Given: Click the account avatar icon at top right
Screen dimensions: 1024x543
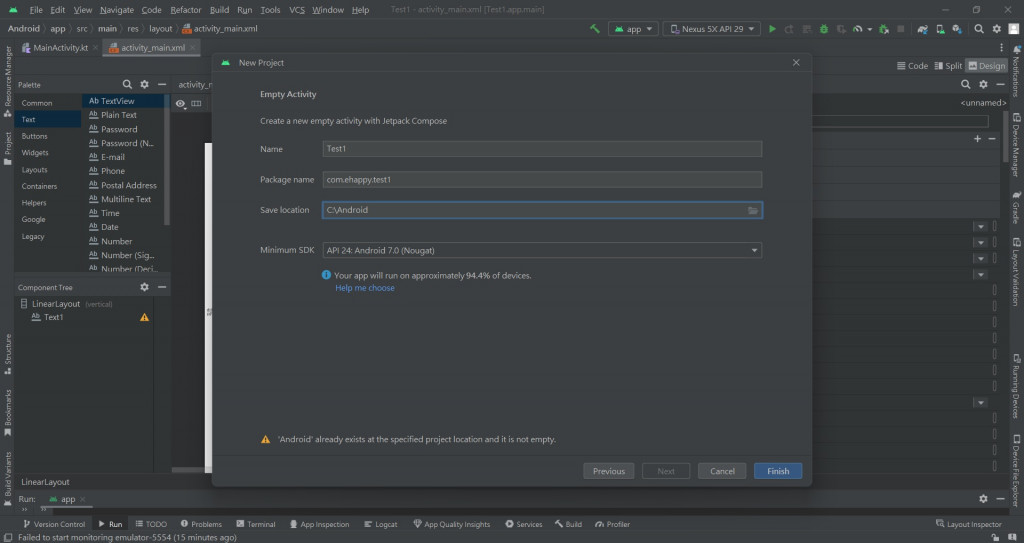Looking at the screenshot, I should 1014,29.
